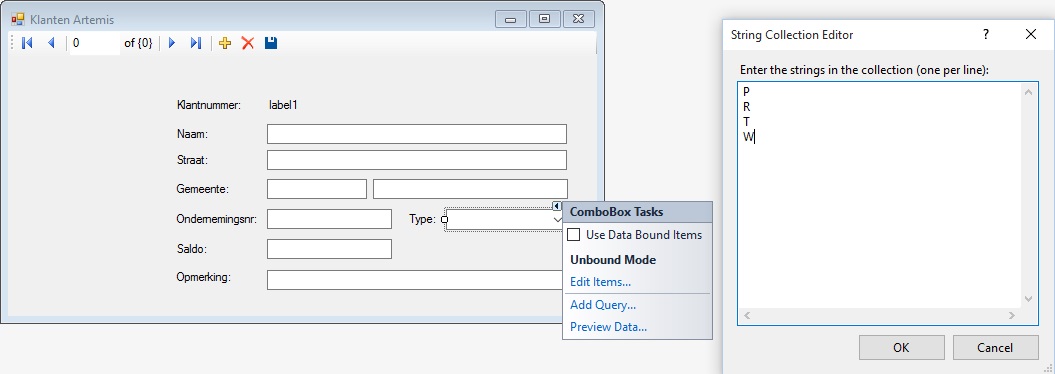Click the Saldo text field
The image size is (1055, 374).
point(329,249)
